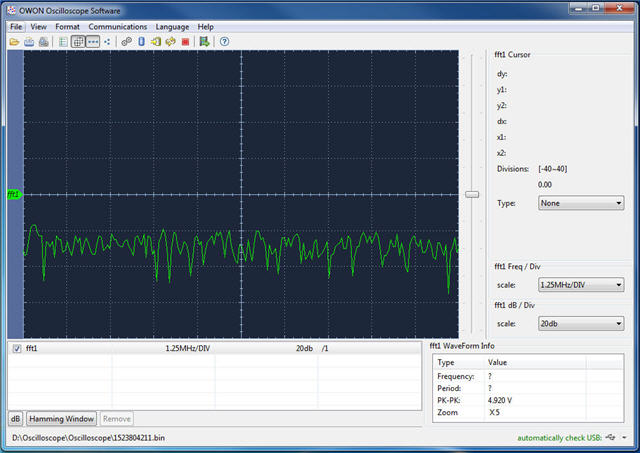Open the fft1 dB/Div scale dropdown
Screen dimensions: 640x453
[x=581, y=324]
